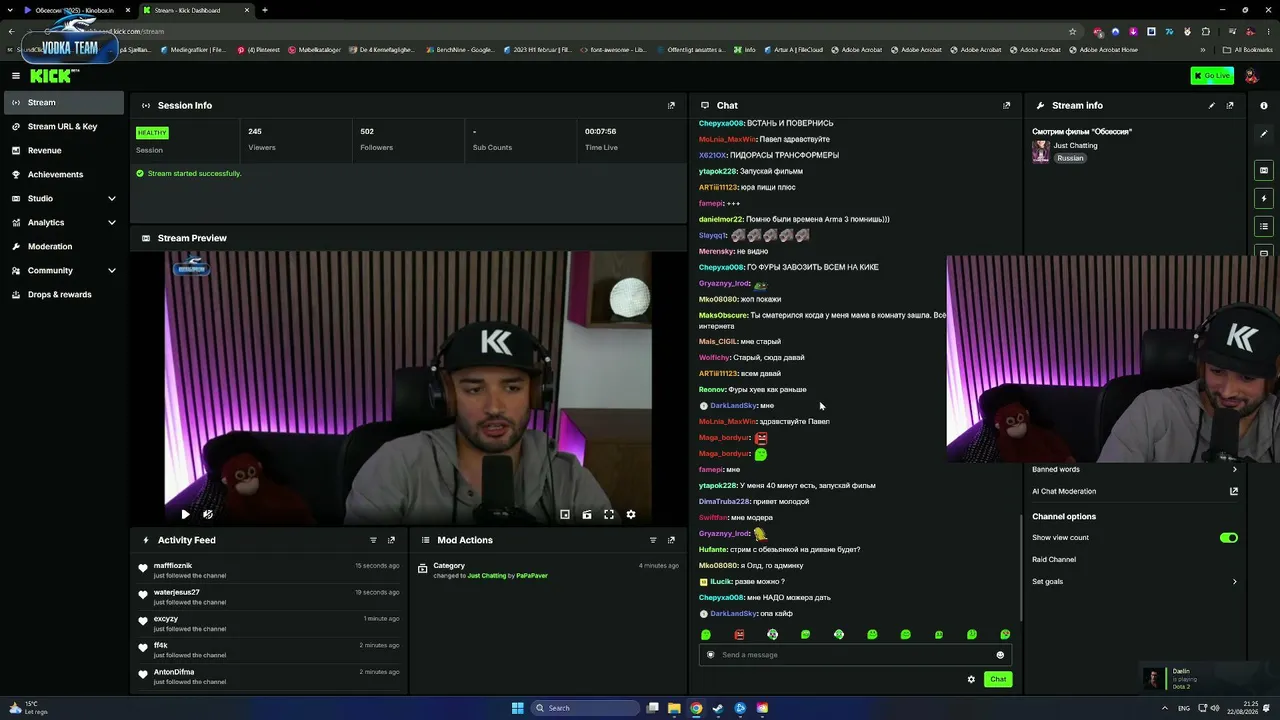Viewport: 1280px width, 720px height.
Task: Click the Go Live button
Action: pos(1212,76)
